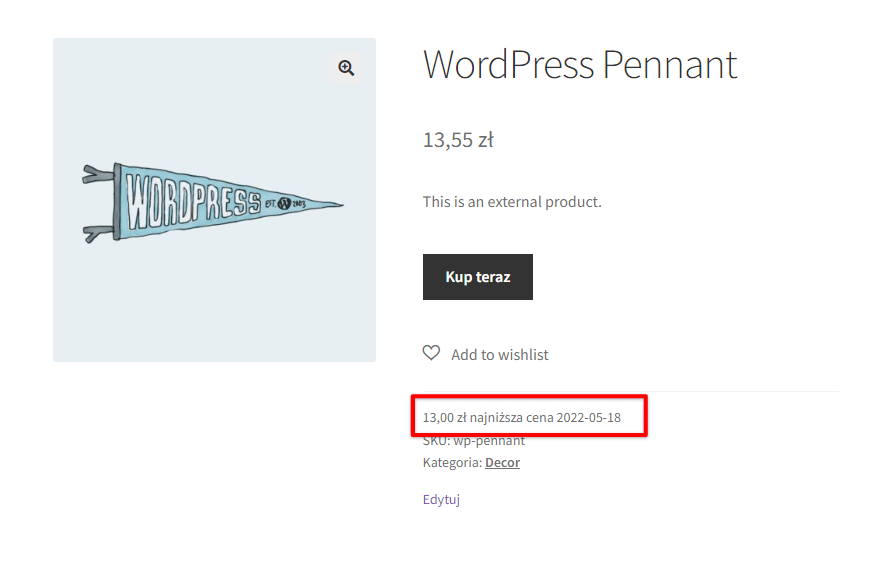Image resolution: width=886 pixels, height=578 pixels.
Task: Click the 2022-05-18 lowest price date
Action: [x=589, y=418]
